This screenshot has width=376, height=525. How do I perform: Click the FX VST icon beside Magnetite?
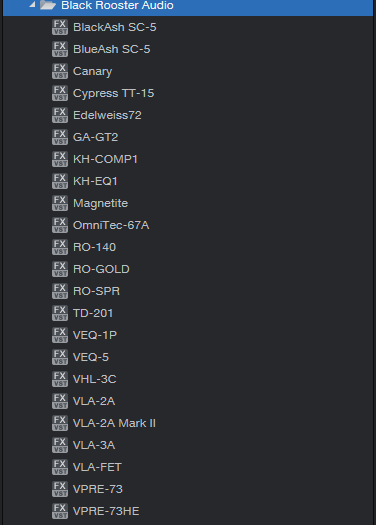click(60, 203)
